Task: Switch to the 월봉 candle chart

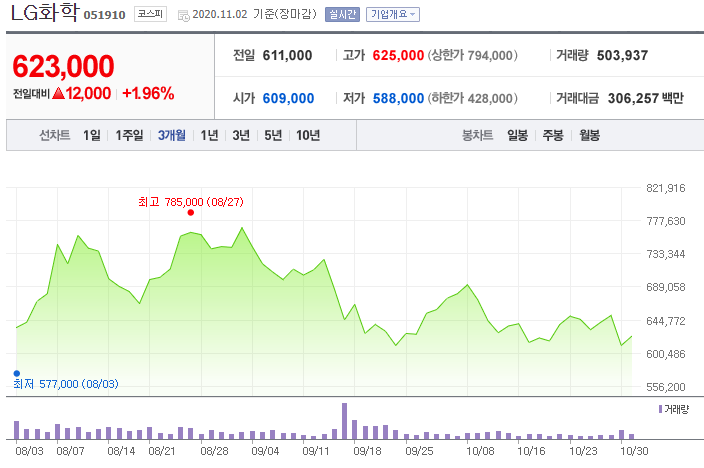Action: point(590,135)
